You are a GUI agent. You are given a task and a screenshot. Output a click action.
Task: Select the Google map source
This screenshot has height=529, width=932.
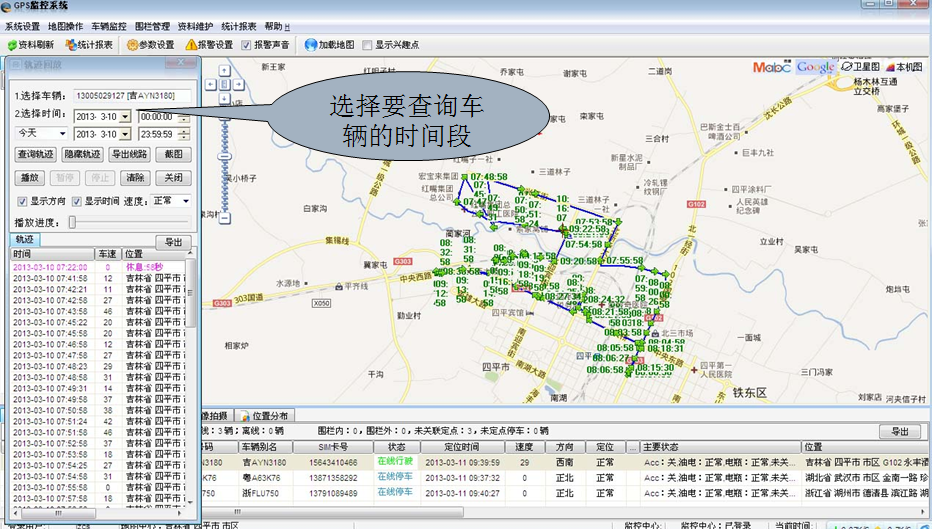(815, 67)
